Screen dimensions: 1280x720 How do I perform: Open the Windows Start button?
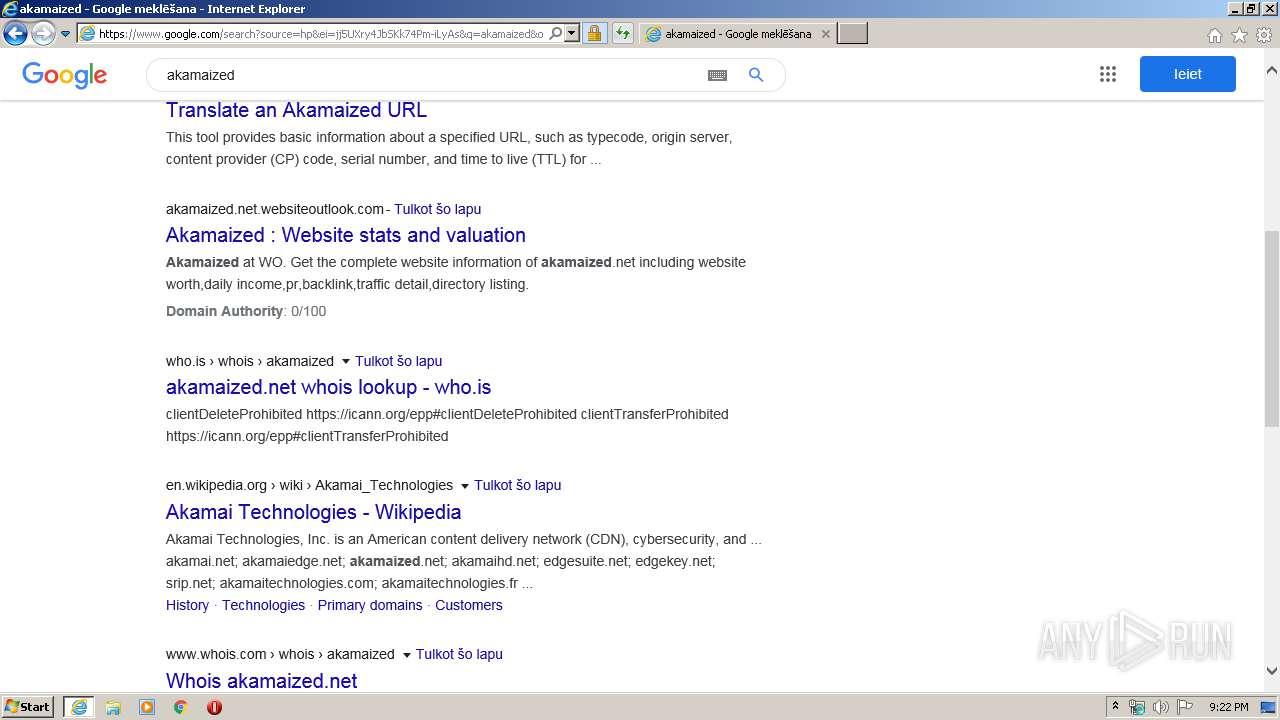tap(28, 707)
